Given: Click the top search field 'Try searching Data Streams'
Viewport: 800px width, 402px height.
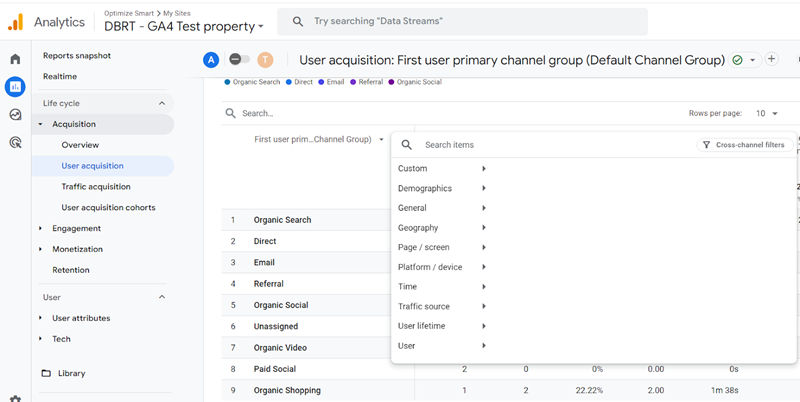Looking at the screenshot, I should pos(462,21).
